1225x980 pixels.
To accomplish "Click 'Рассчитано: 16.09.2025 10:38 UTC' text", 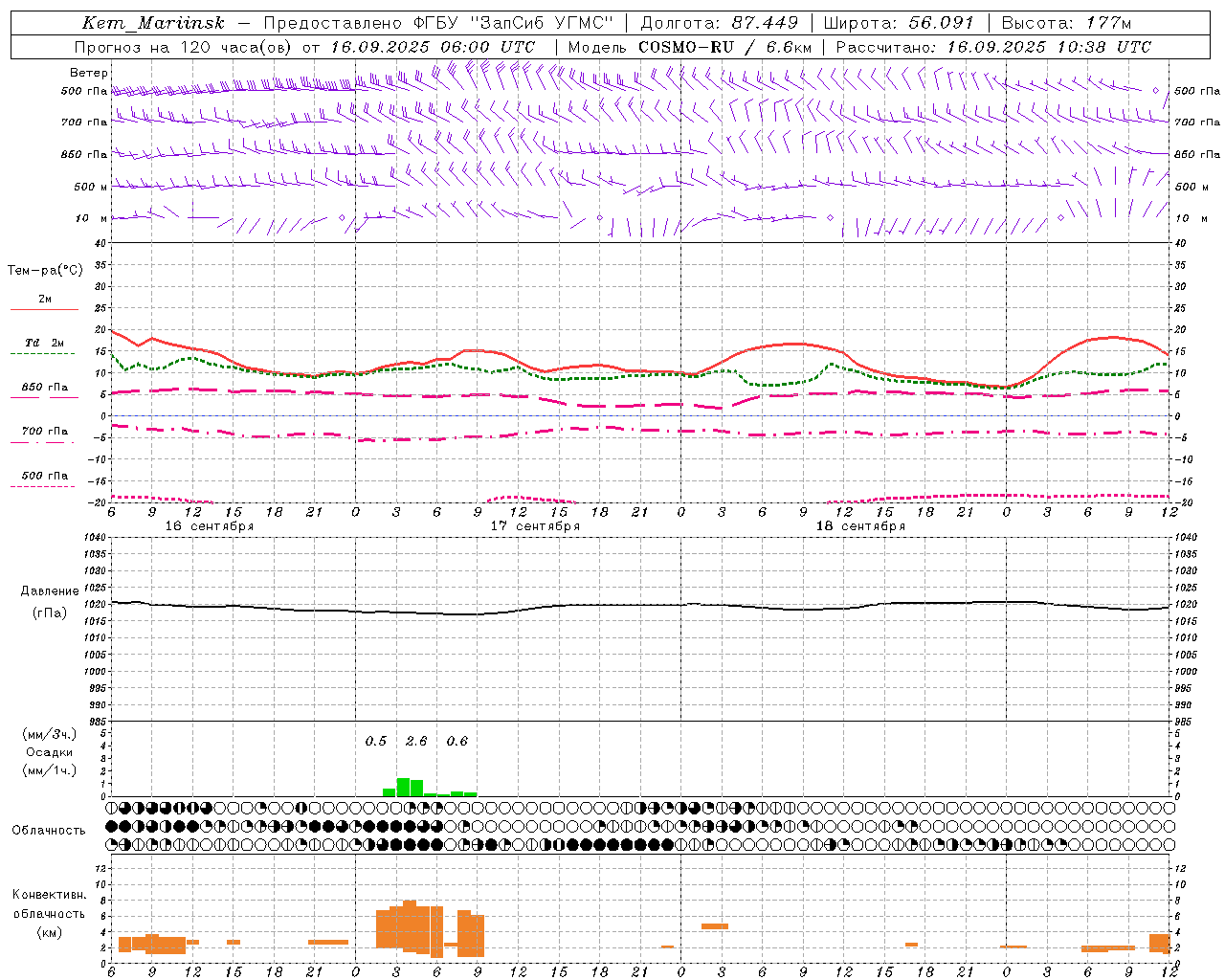I will [993, 47].
